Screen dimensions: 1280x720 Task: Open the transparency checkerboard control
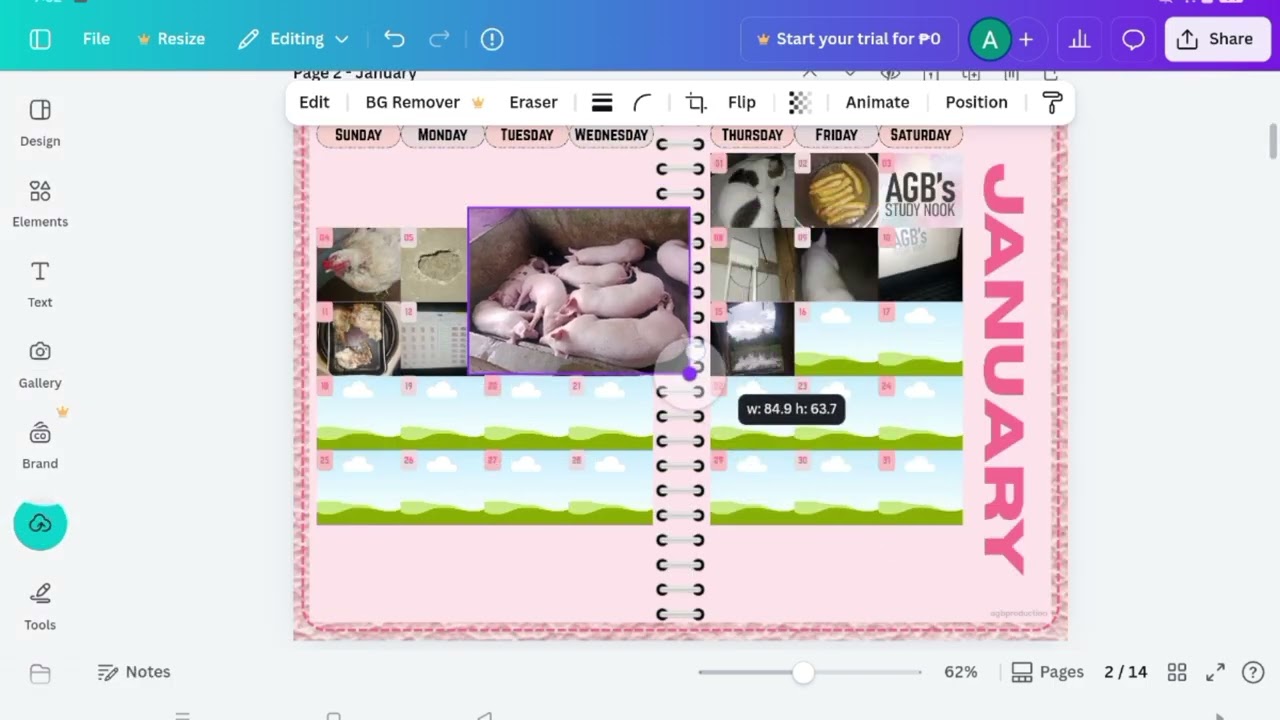pos(800,102)
